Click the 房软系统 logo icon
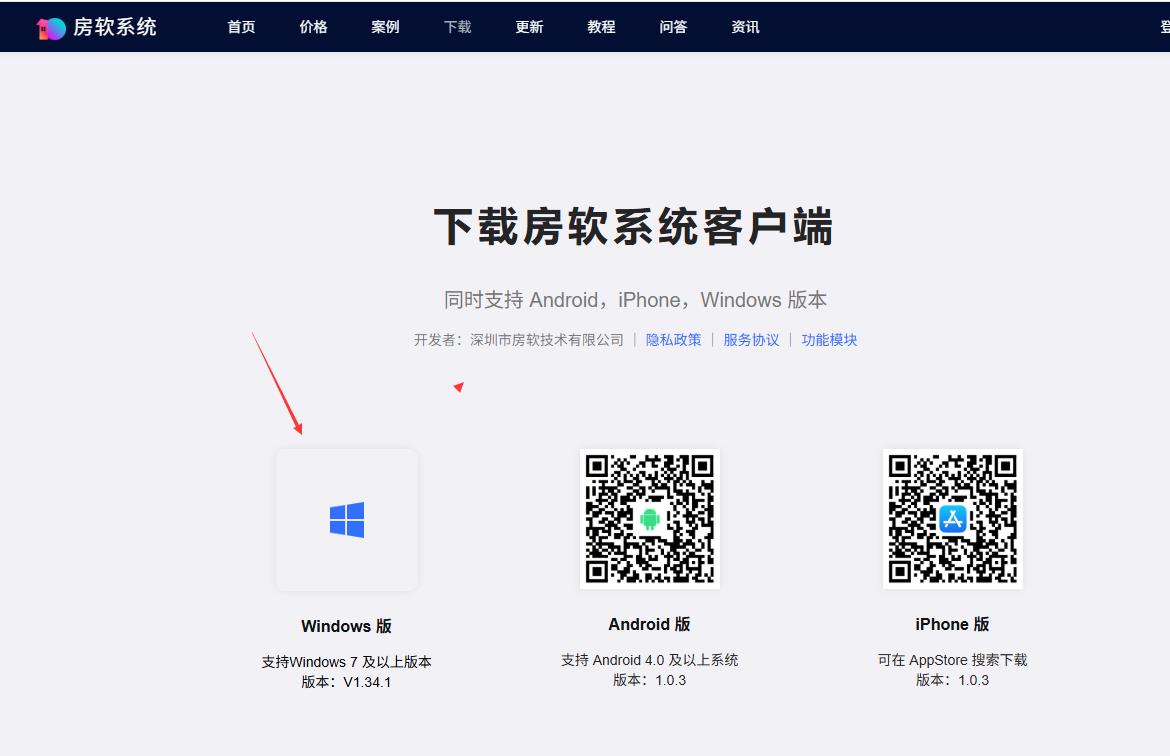 [x=51, y=28]
